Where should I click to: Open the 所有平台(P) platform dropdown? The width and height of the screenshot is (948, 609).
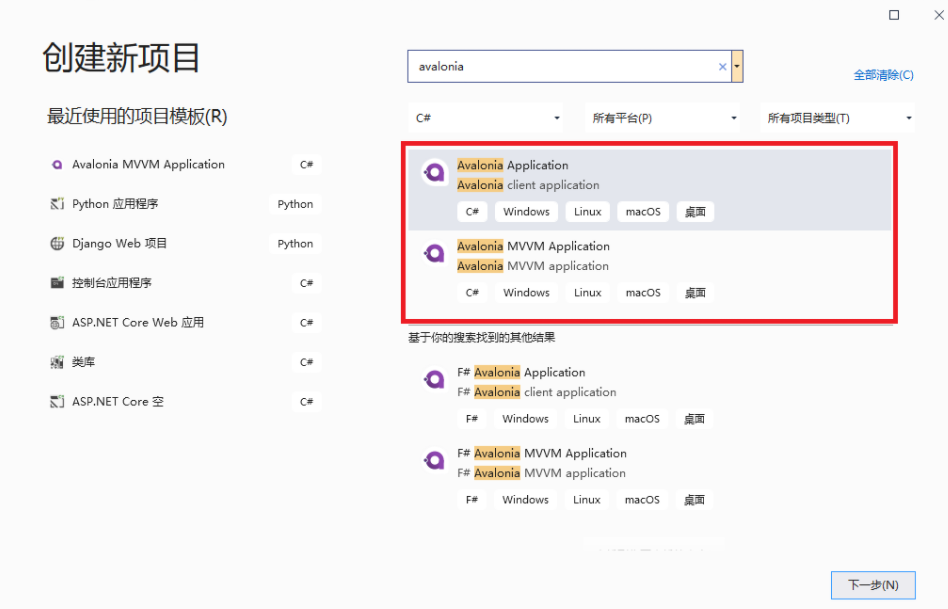[x=662, y=118]
